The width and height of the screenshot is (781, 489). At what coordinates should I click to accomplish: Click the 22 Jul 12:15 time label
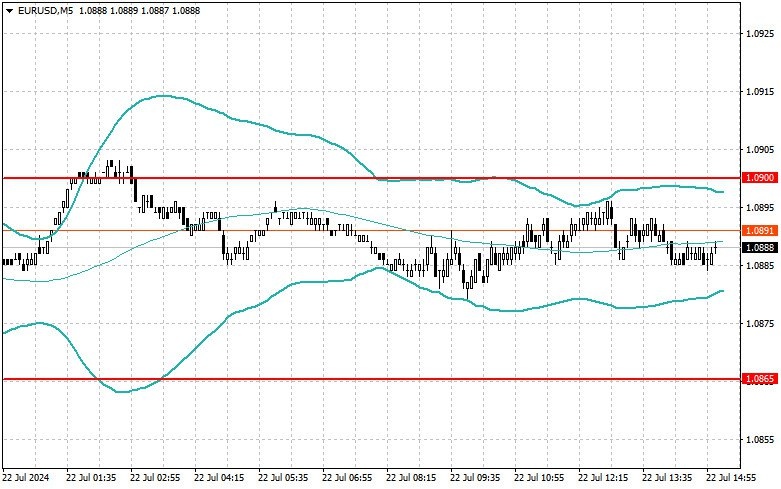pos(603,478)
